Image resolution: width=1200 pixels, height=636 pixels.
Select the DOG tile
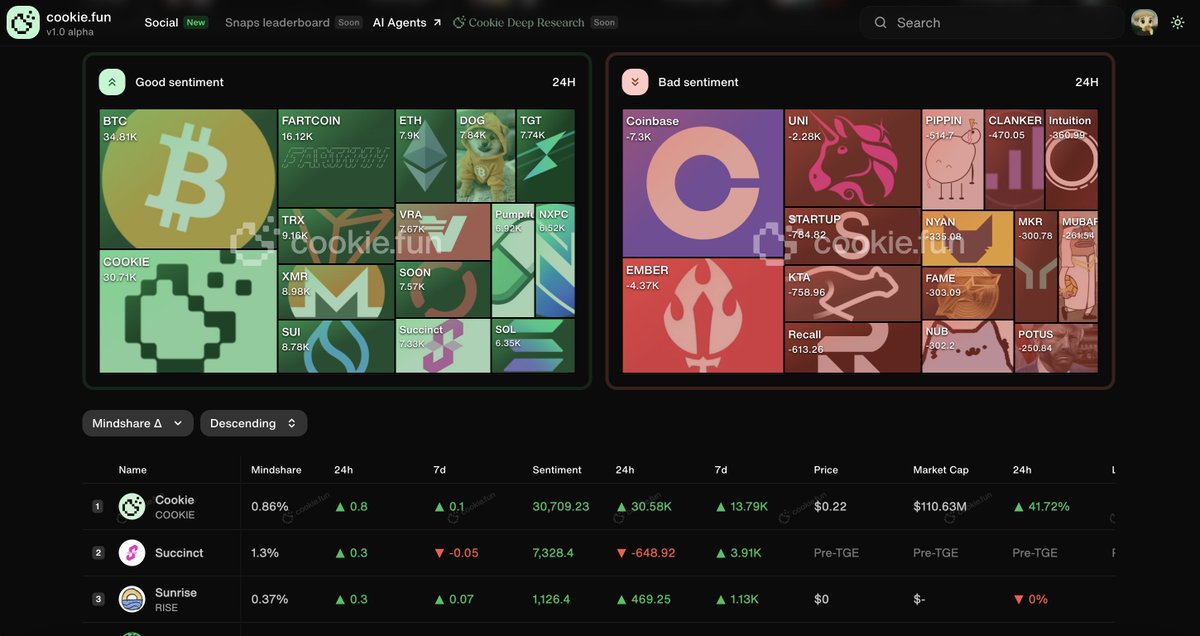(x=486, y=155)
